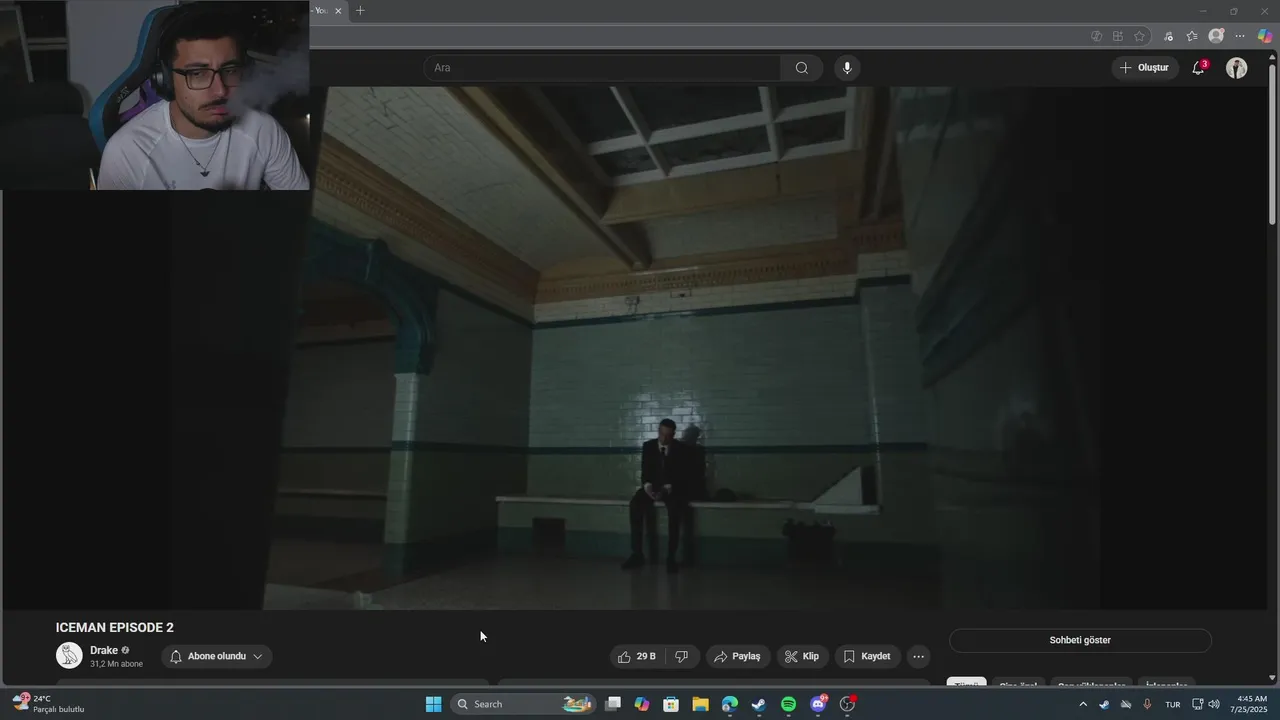Share video with Paylaş button

738,657
